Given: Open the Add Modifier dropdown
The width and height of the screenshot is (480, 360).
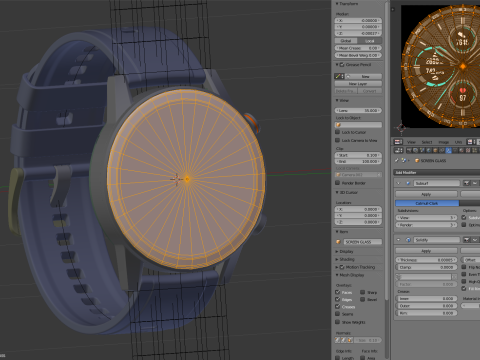Looking at the screenshot, I should point(437,172).
